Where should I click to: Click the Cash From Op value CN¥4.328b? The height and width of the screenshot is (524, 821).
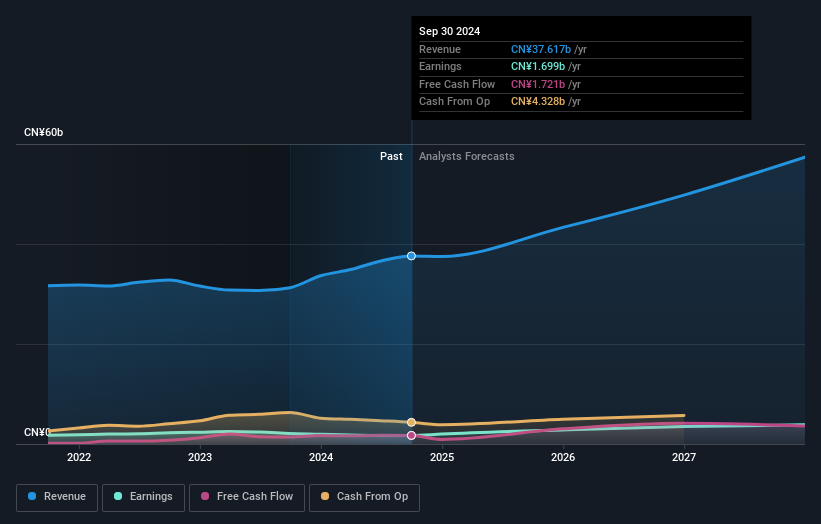point(538,102)
